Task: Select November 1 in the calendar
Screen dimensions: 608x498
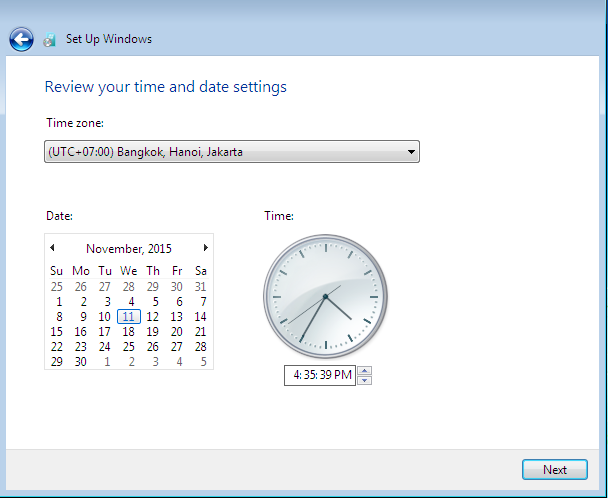Action: [x=57, y=302]
